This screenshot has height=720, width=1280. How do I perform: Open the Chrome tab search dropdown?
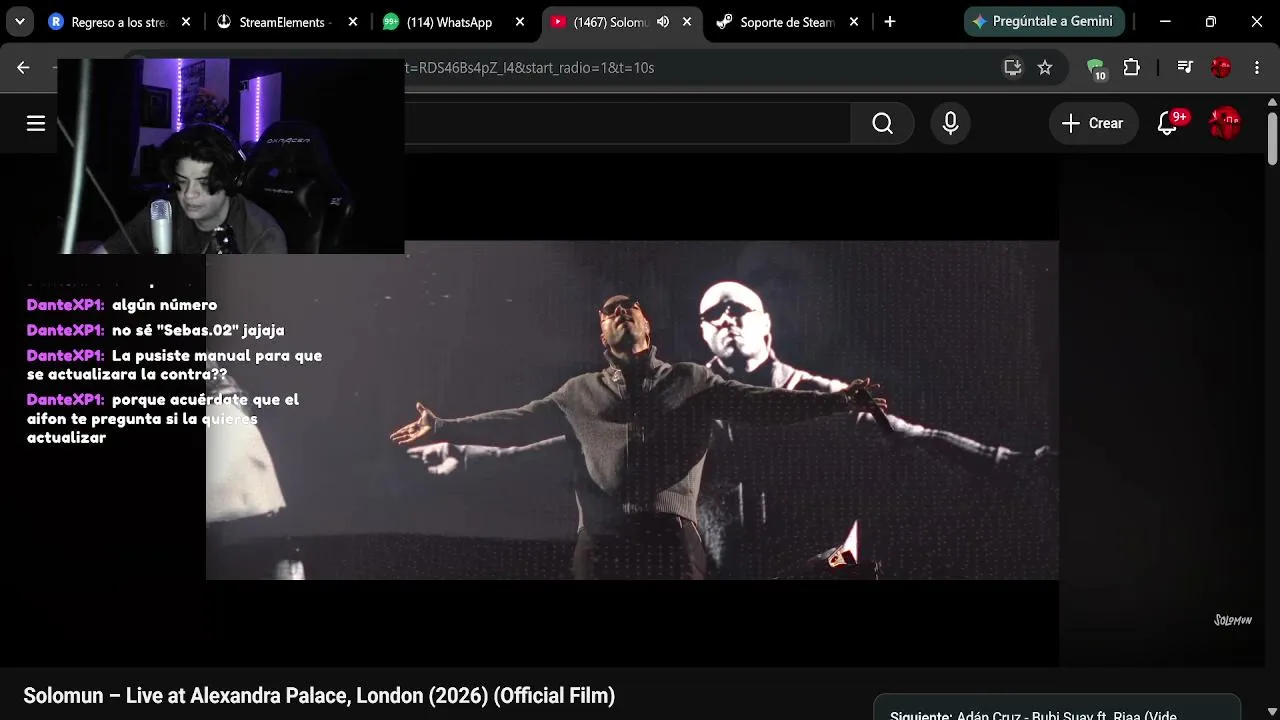20,22
